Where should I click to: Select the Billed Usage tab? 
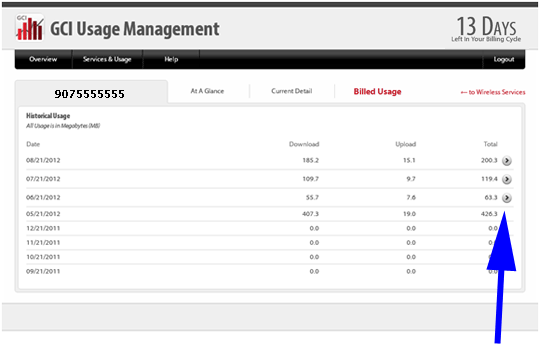click(377, 92)
